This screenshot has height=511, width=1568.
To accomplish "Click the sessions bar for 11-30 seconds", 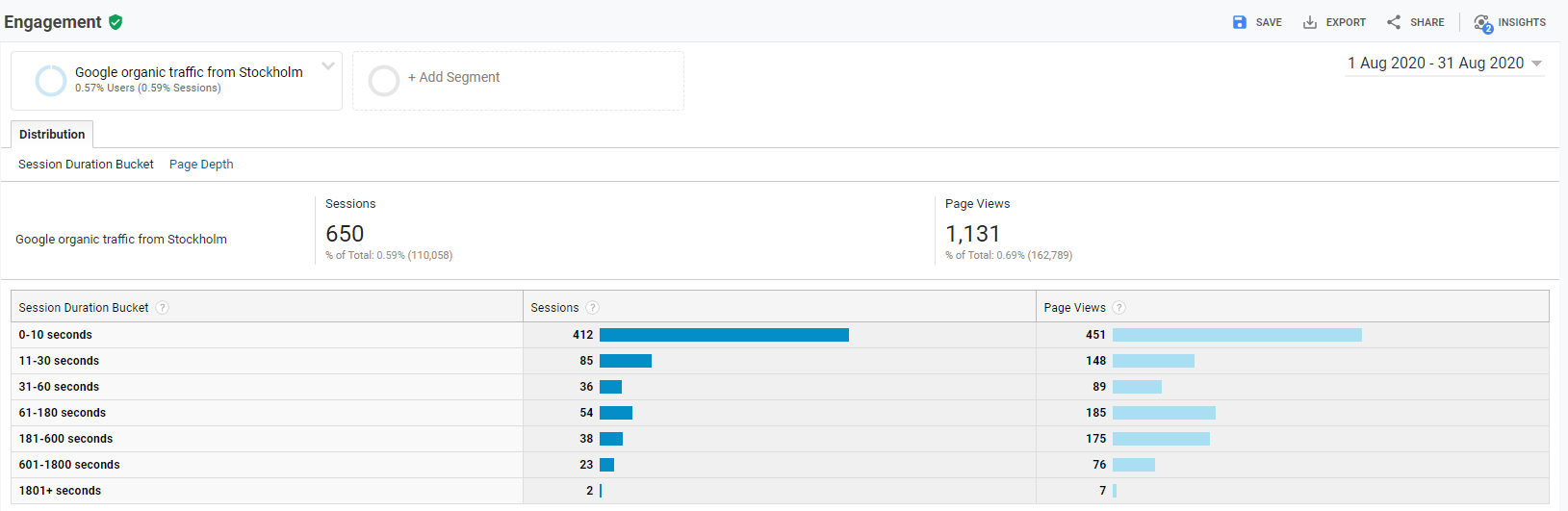I will click(x=626, y=361).
